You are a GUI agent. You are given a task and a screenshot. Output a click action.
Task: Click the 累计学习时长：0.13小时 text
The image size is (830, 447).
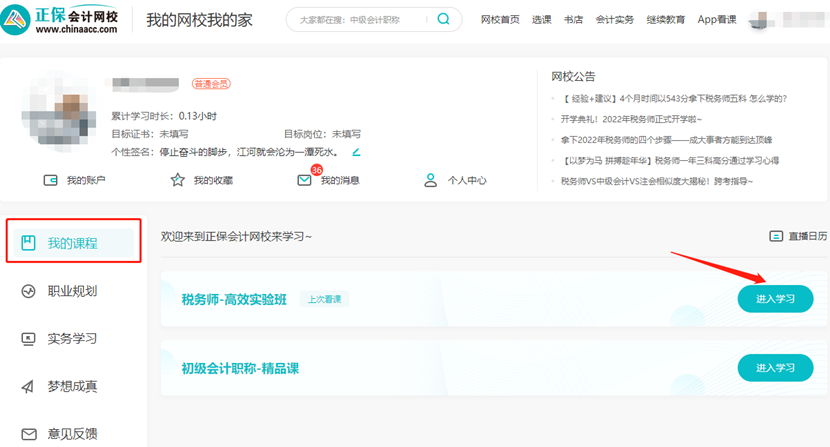coord(164,116)
